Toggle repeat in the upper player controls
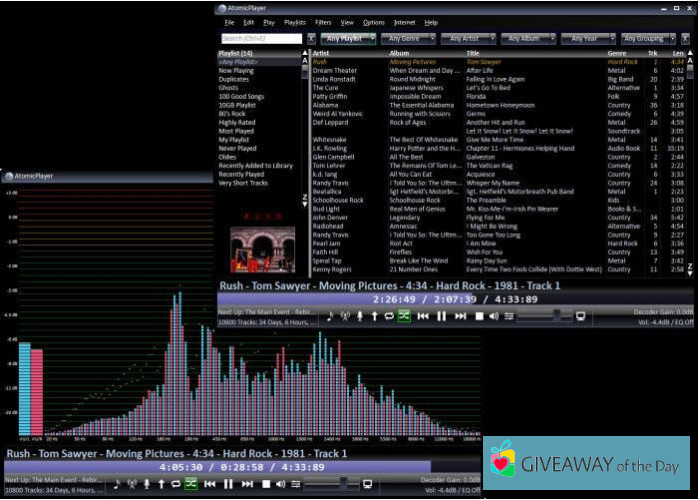Screen dimensions: 700x500 coord(389,315)
